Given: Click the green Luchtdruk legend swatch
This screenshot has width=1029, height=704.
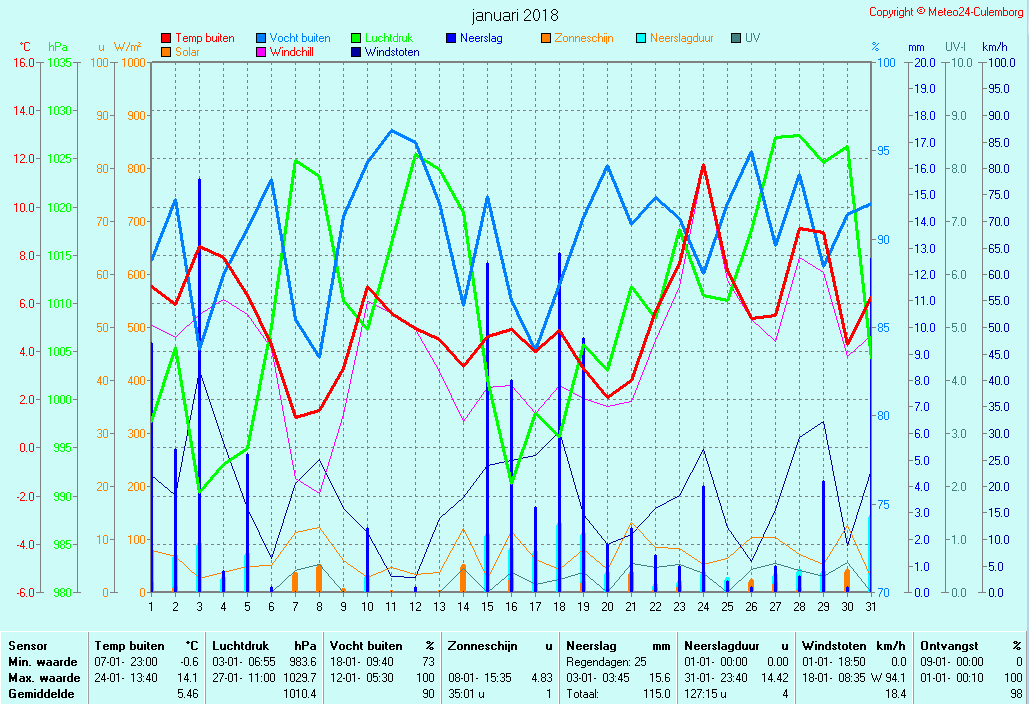Looking at the screenshot, I should (x=357, y=38).
